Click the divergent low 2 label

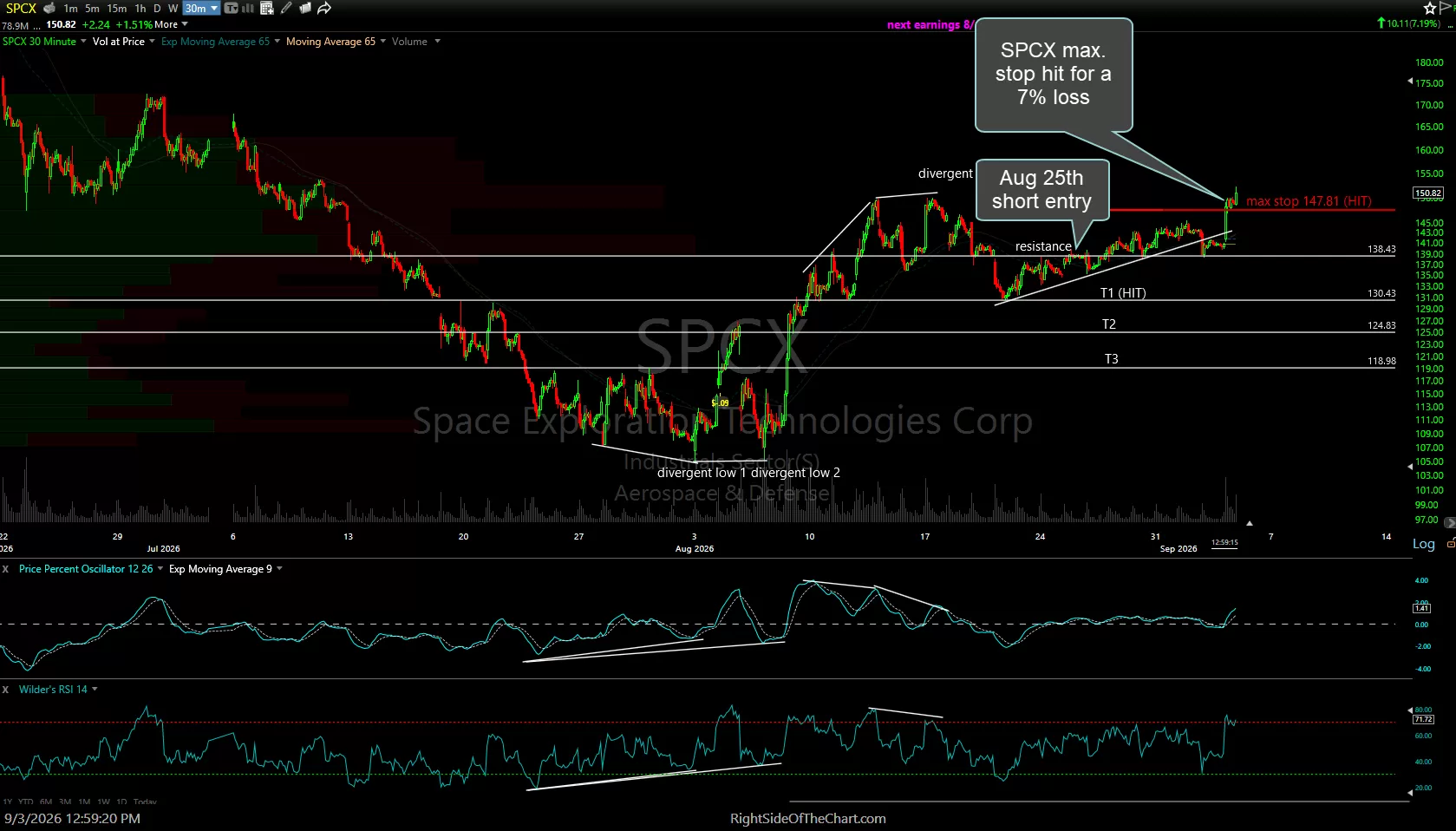pos(795,473)
